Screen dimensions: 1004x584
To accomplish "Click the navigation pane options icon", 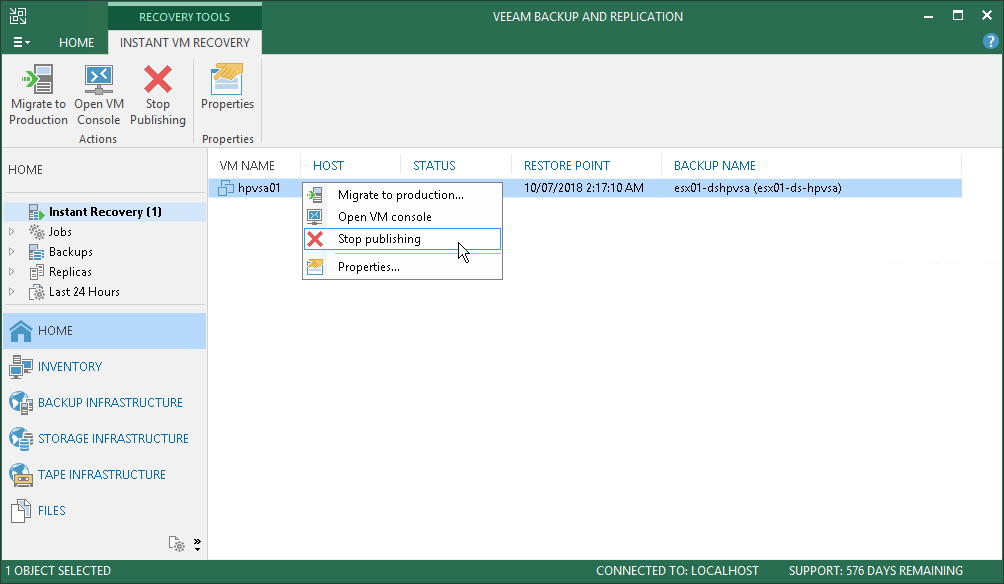I will pos(177,544).
